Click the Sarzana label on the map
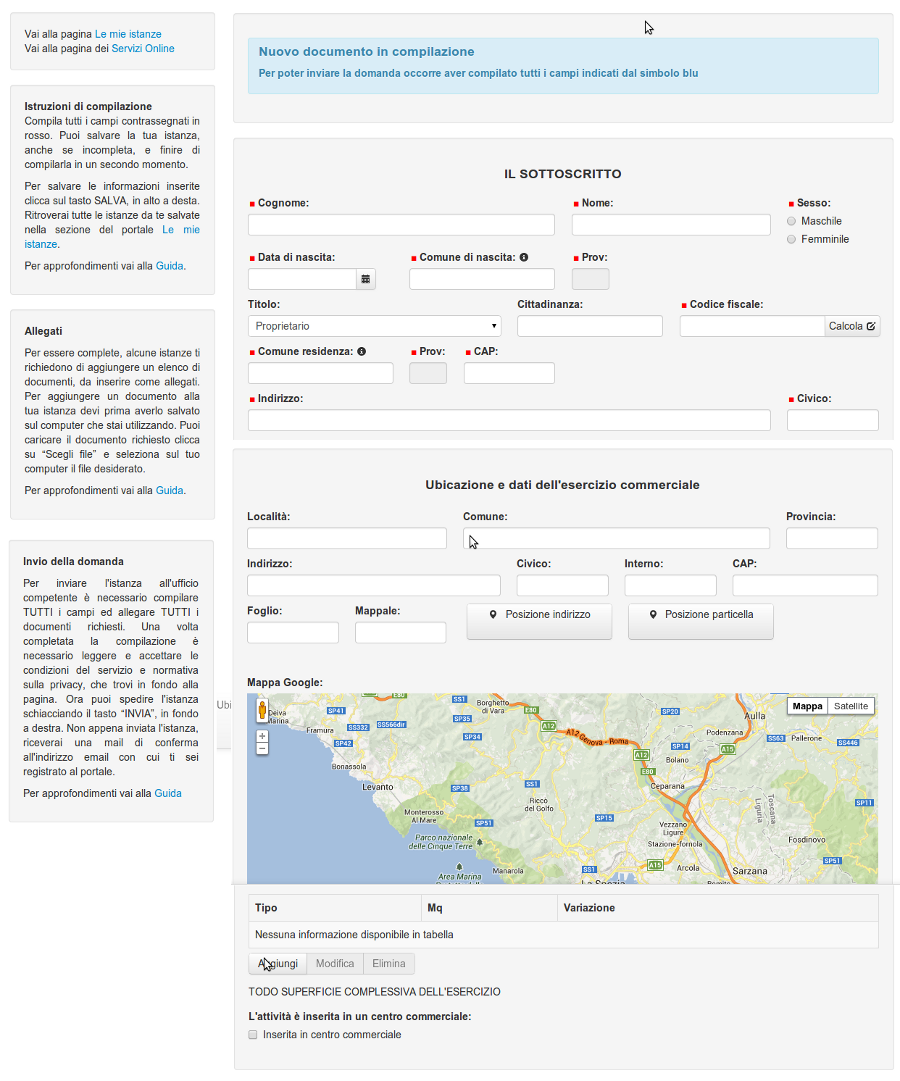This screenshot has height=1081, width=900. tap(750, 871)
